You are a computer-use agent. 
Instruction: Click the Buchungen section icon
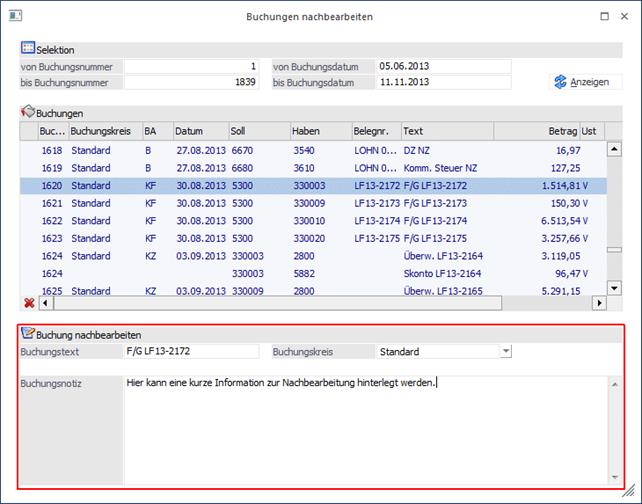(27, 113)
